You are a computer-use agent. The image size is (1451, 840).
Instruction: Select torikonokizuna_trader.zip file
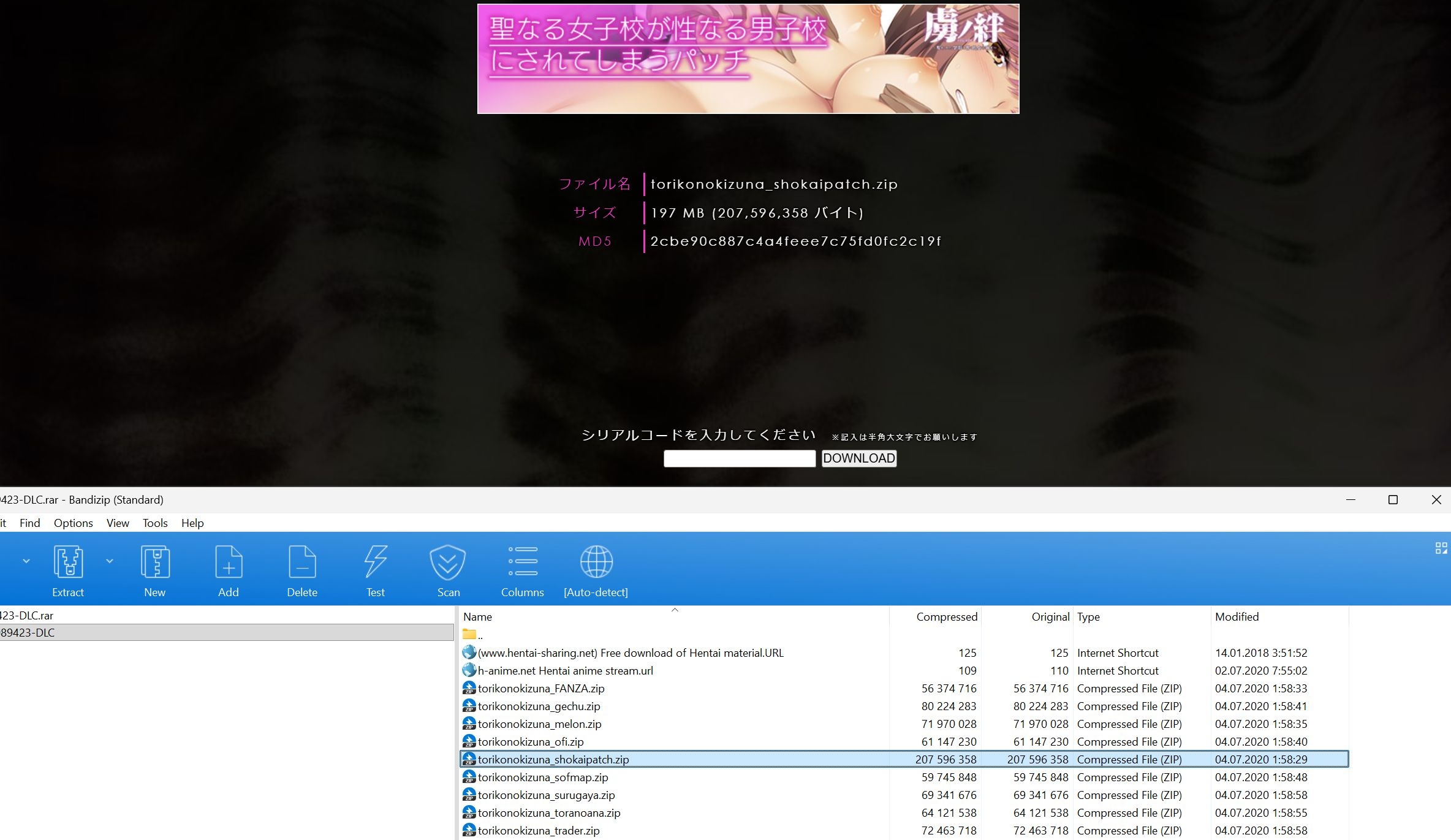point(904,830)
